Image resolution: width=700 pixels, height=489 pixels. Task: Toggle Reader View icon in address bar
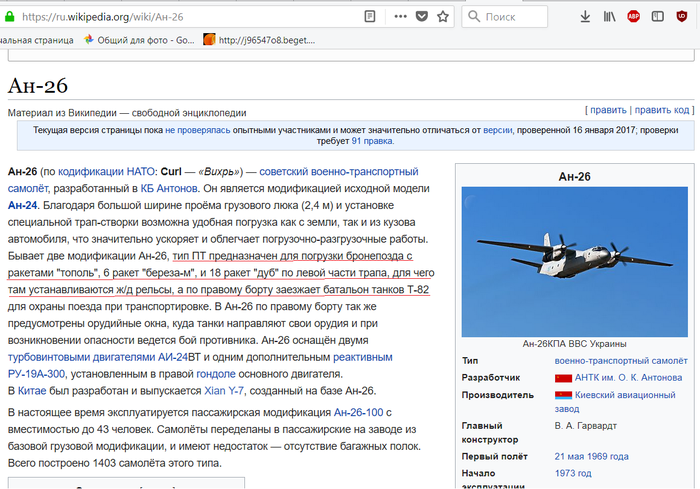click(x=371, y=17)
